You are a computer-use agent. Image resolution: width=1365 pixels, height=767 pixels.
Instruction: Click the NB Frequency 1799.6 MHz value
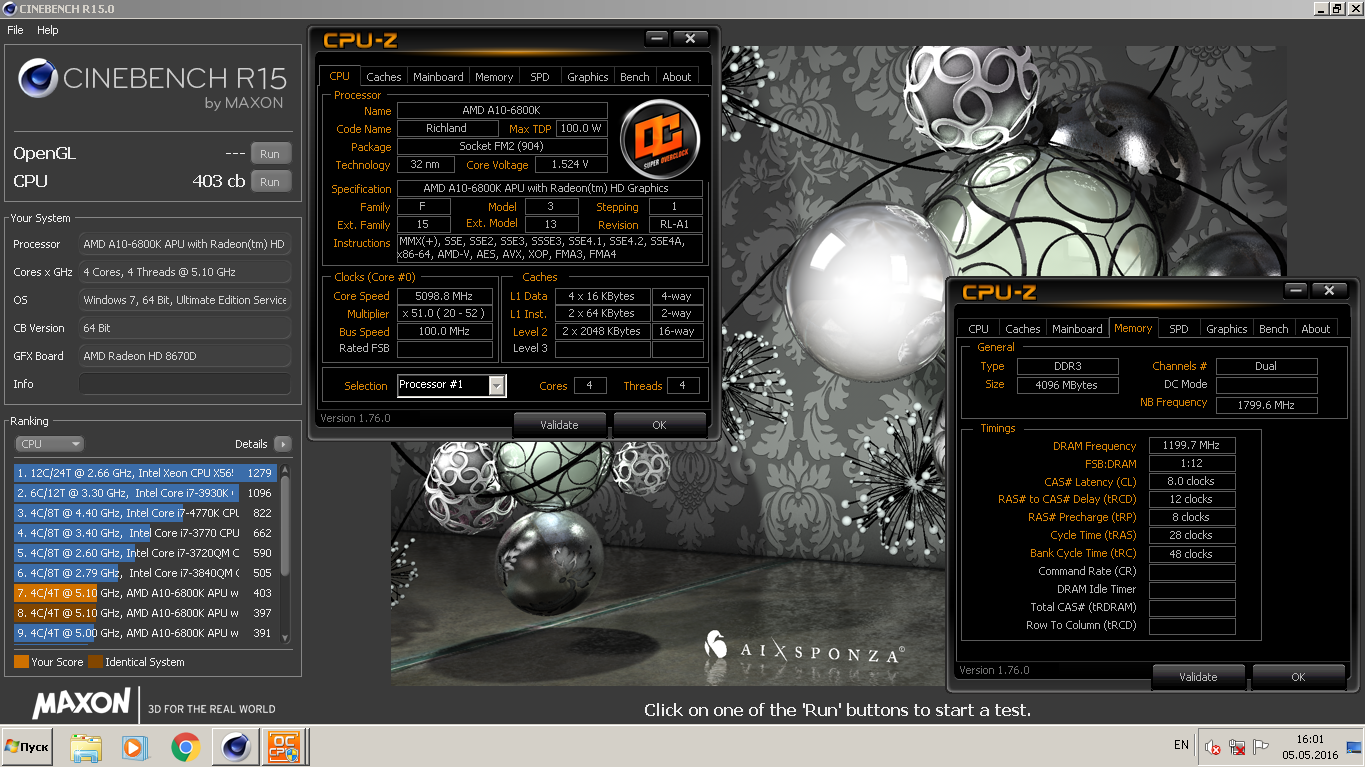coord(1267,405)
